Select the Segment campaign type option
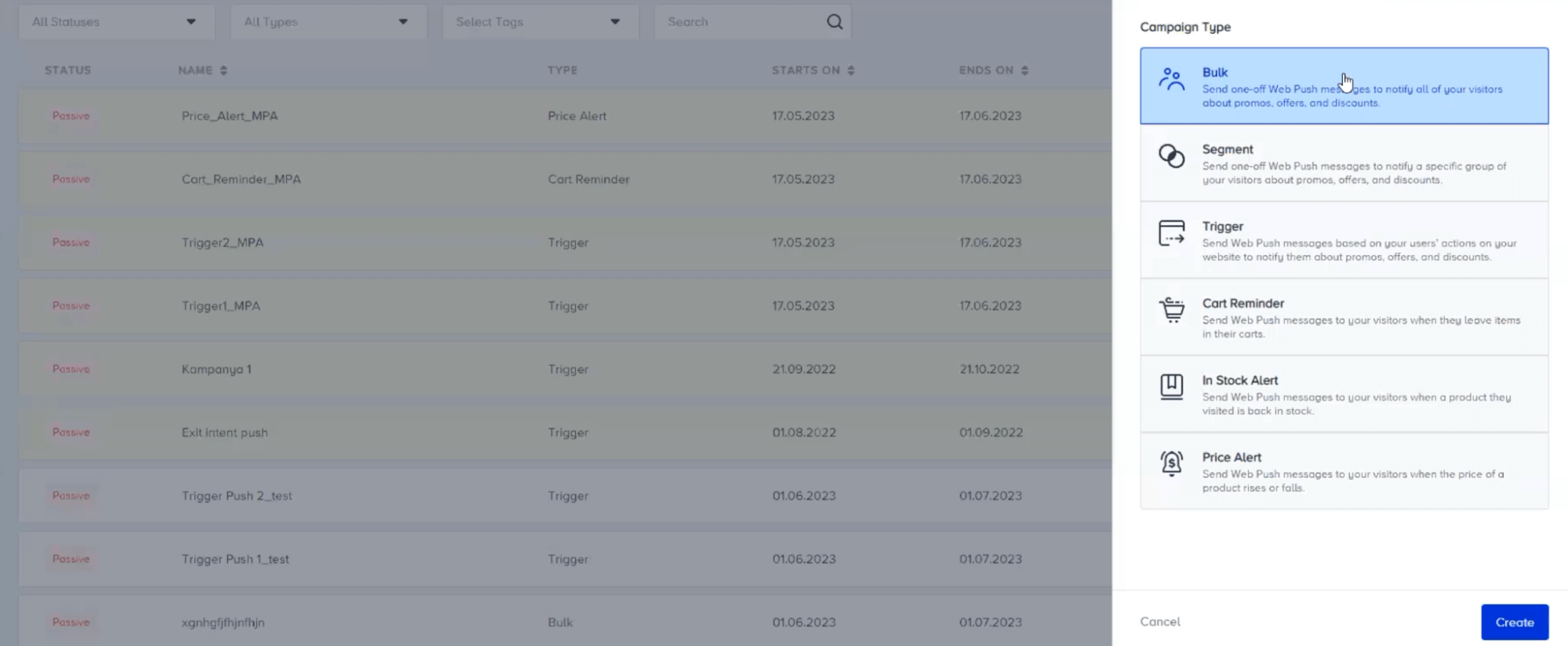 [x=1343, y=162]
